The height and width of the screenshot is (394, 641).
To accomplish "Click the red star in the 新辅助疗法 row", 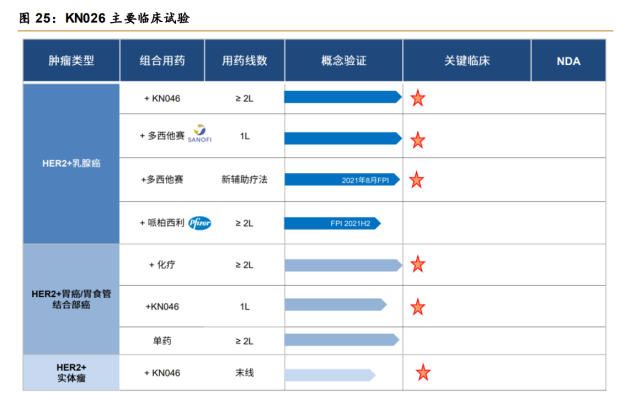I will pos(416,179).
